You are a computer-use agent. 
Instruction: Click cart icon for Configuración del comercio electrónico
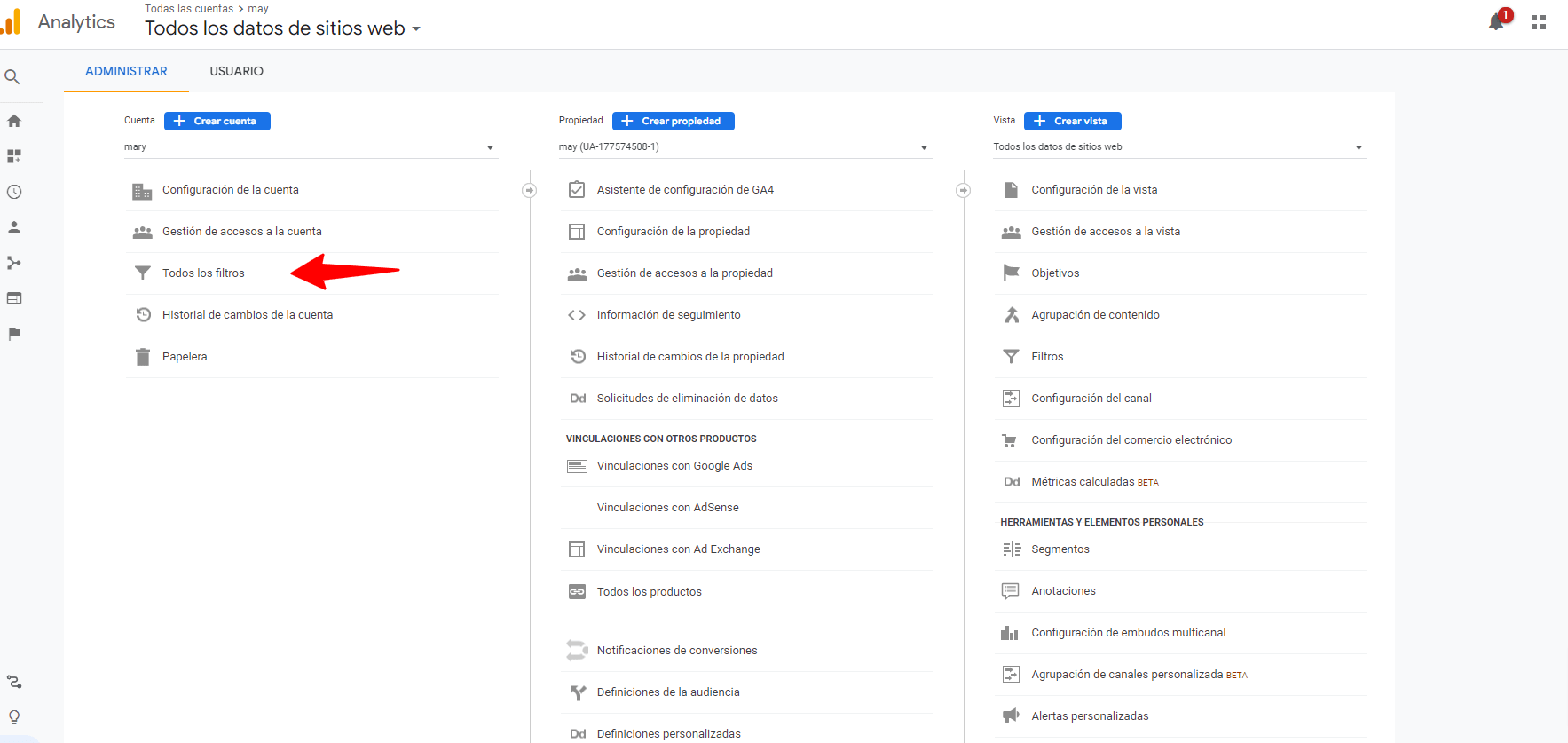[1009, 440]
